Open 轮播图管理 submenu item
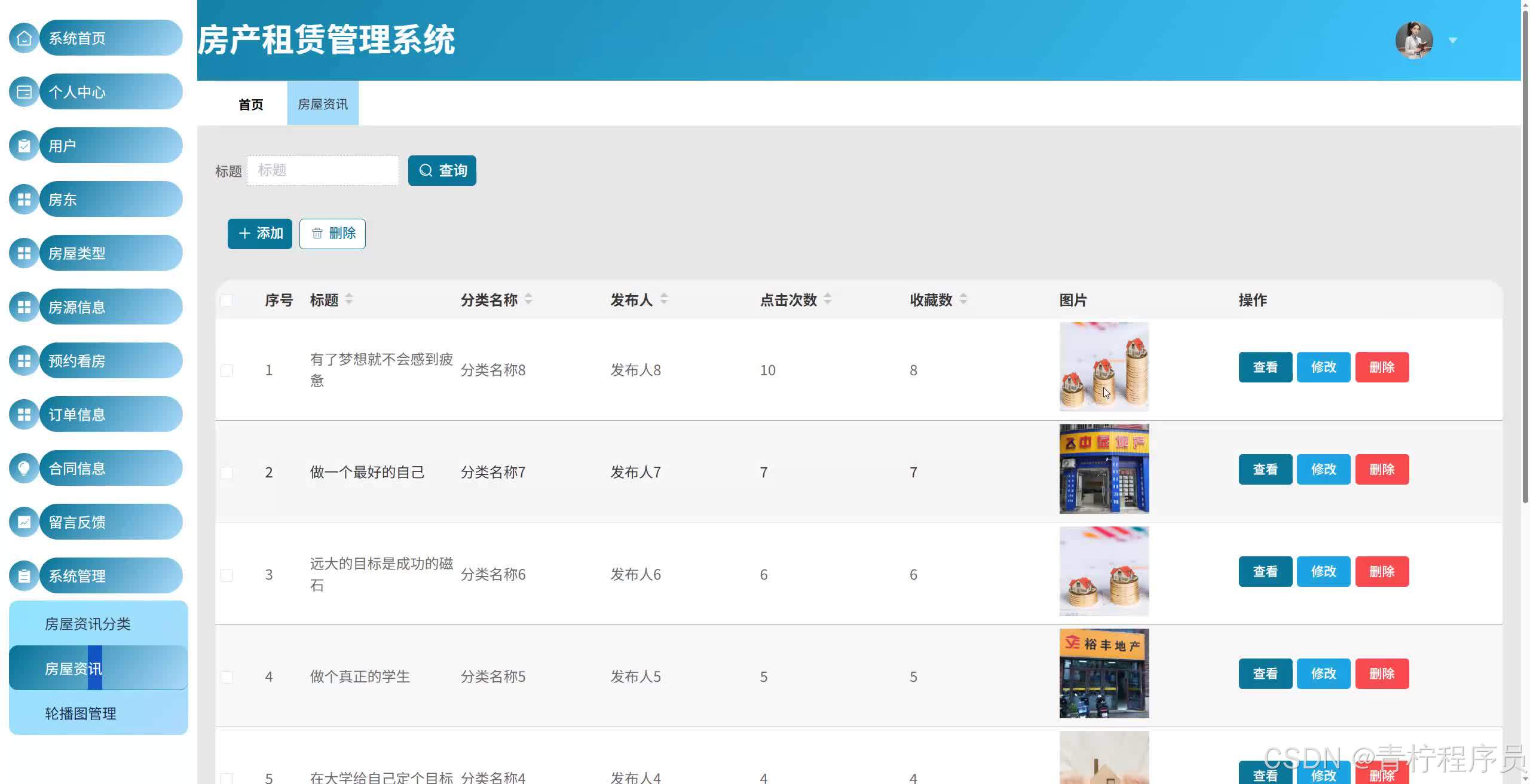The image size is (1530, 784). tap(81, 713)
